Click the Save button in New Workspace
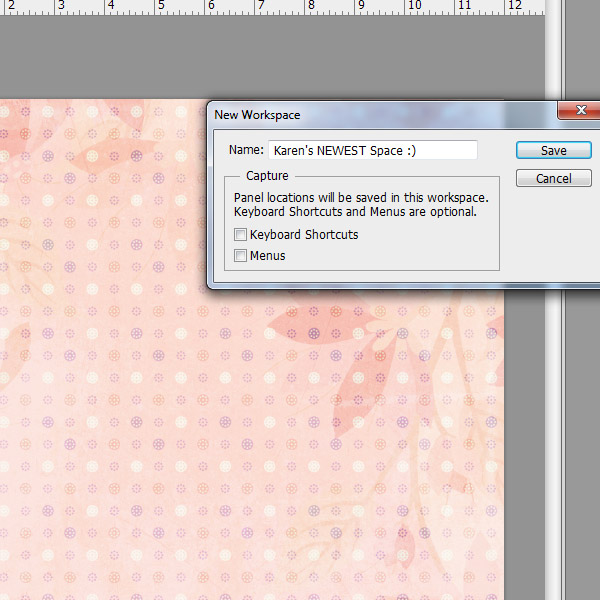The width and height of the screenshot is (600, 600). 553,150
